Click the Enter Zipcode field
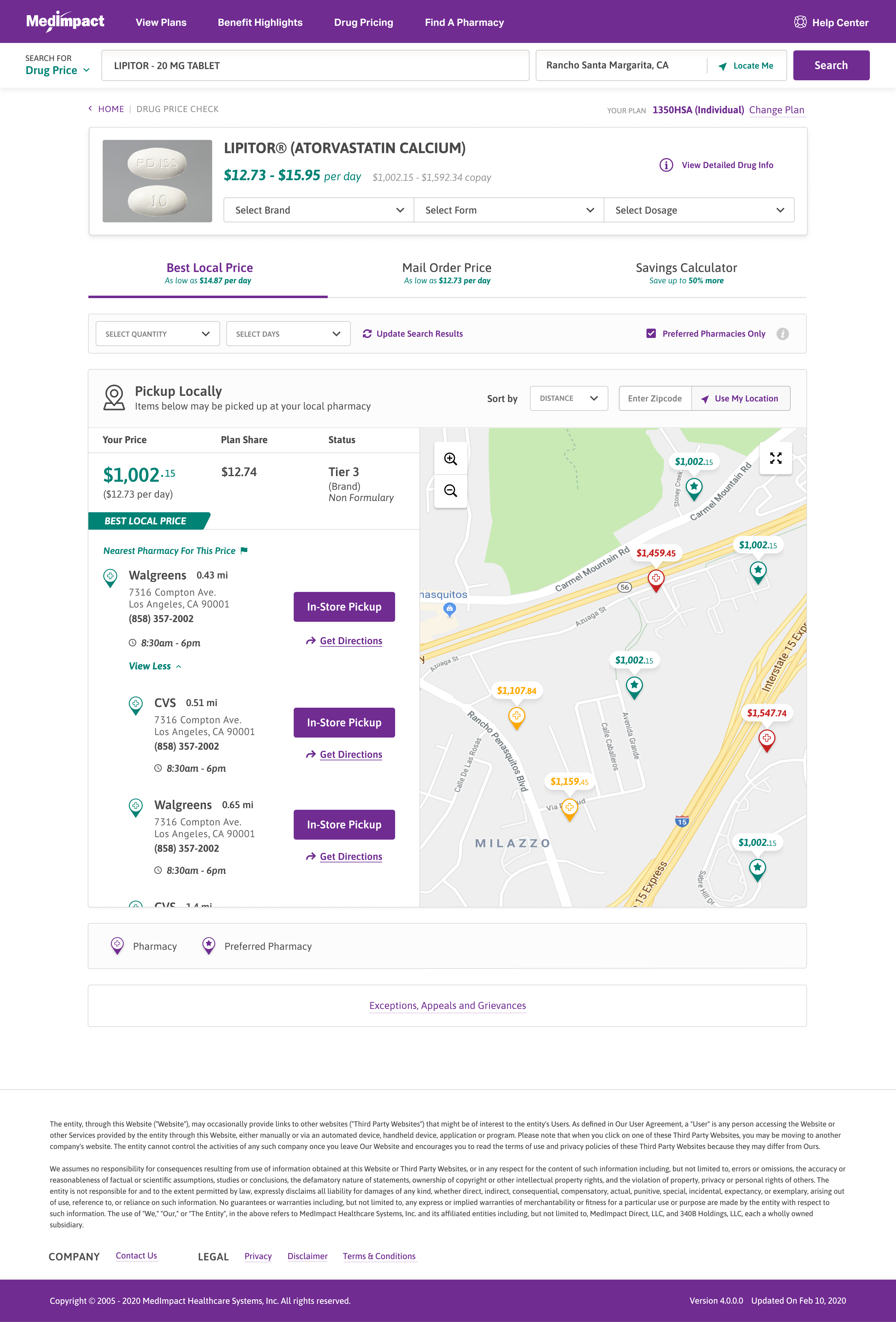Viewport: 896px width, 1322px height. tap(655, 398)
